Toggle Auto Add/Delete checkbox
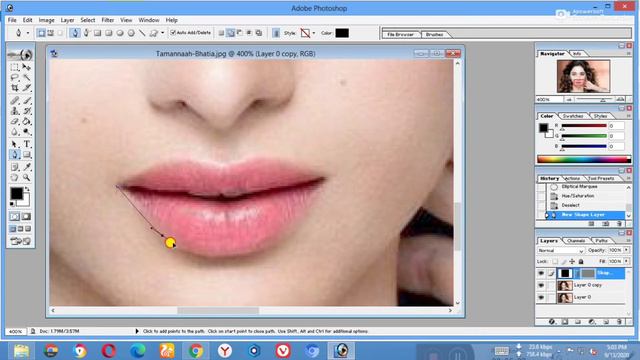This screenshot has height=360, width=640. click(173, 32)
